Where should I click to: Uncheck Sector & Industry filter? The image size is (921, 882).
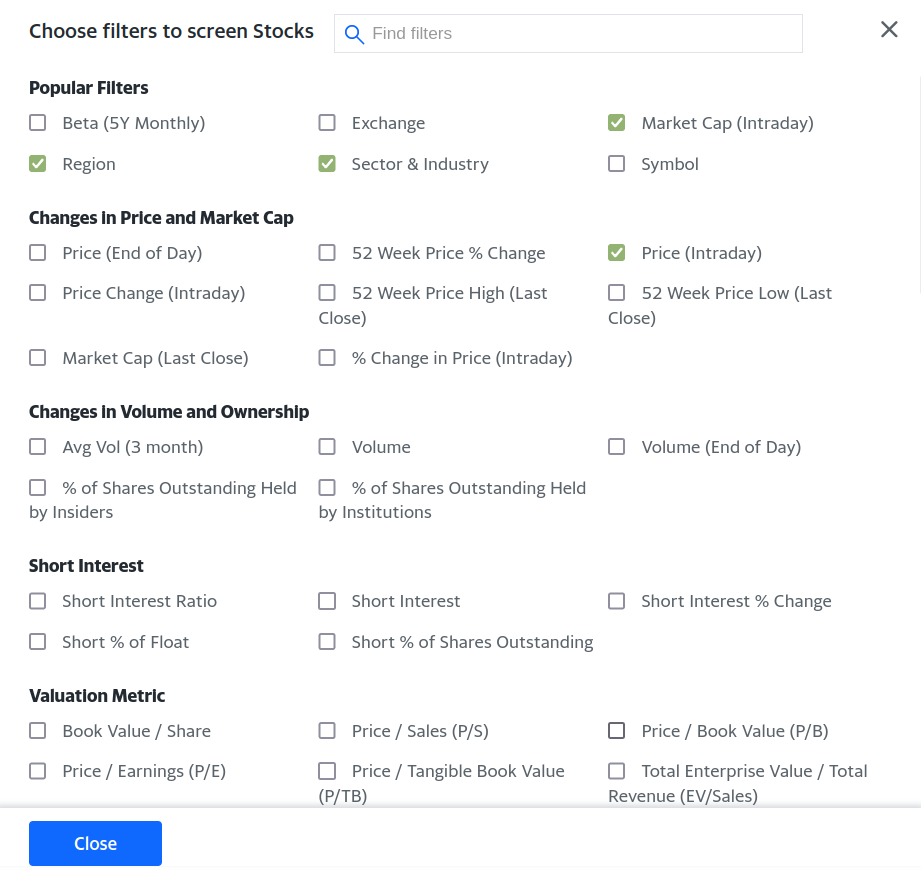tap(327, 164)
